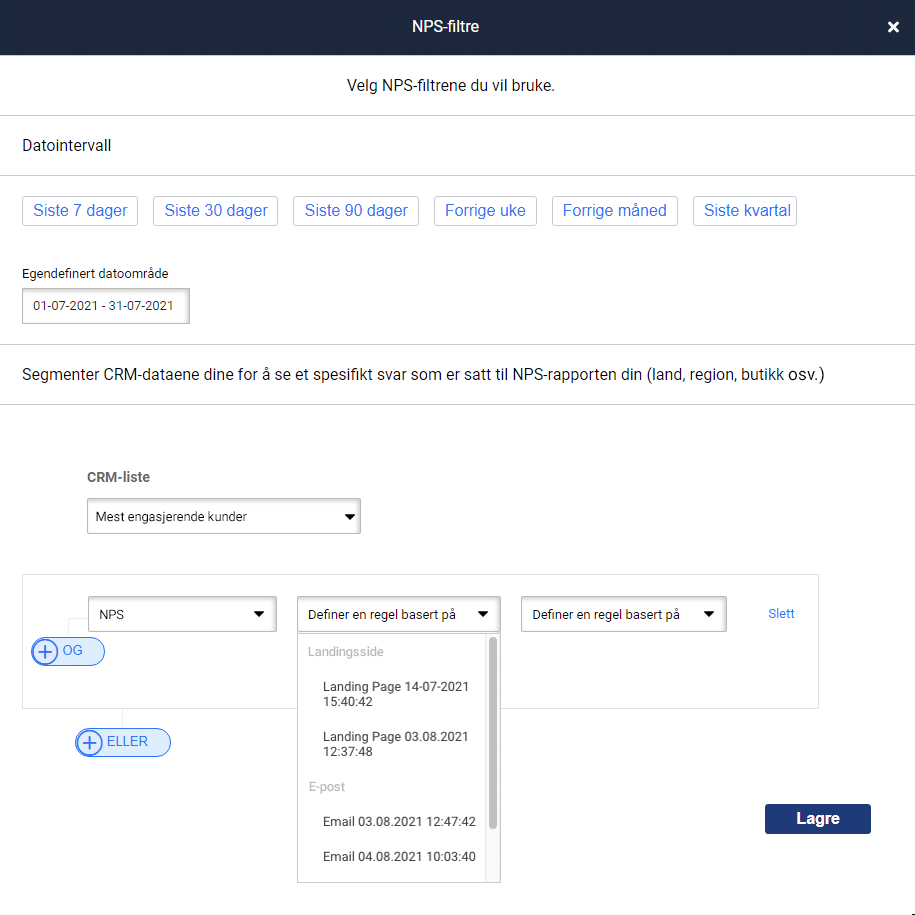Image resolution: width=915 pixels, height=915 pixels.
Task: Select Forrige uke date preset
Action: (x=485, y=211)
